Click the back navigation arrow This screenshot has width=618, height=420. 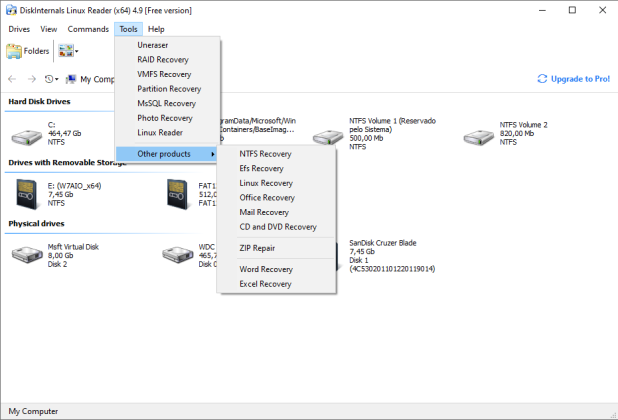click(x=12, y=79)
